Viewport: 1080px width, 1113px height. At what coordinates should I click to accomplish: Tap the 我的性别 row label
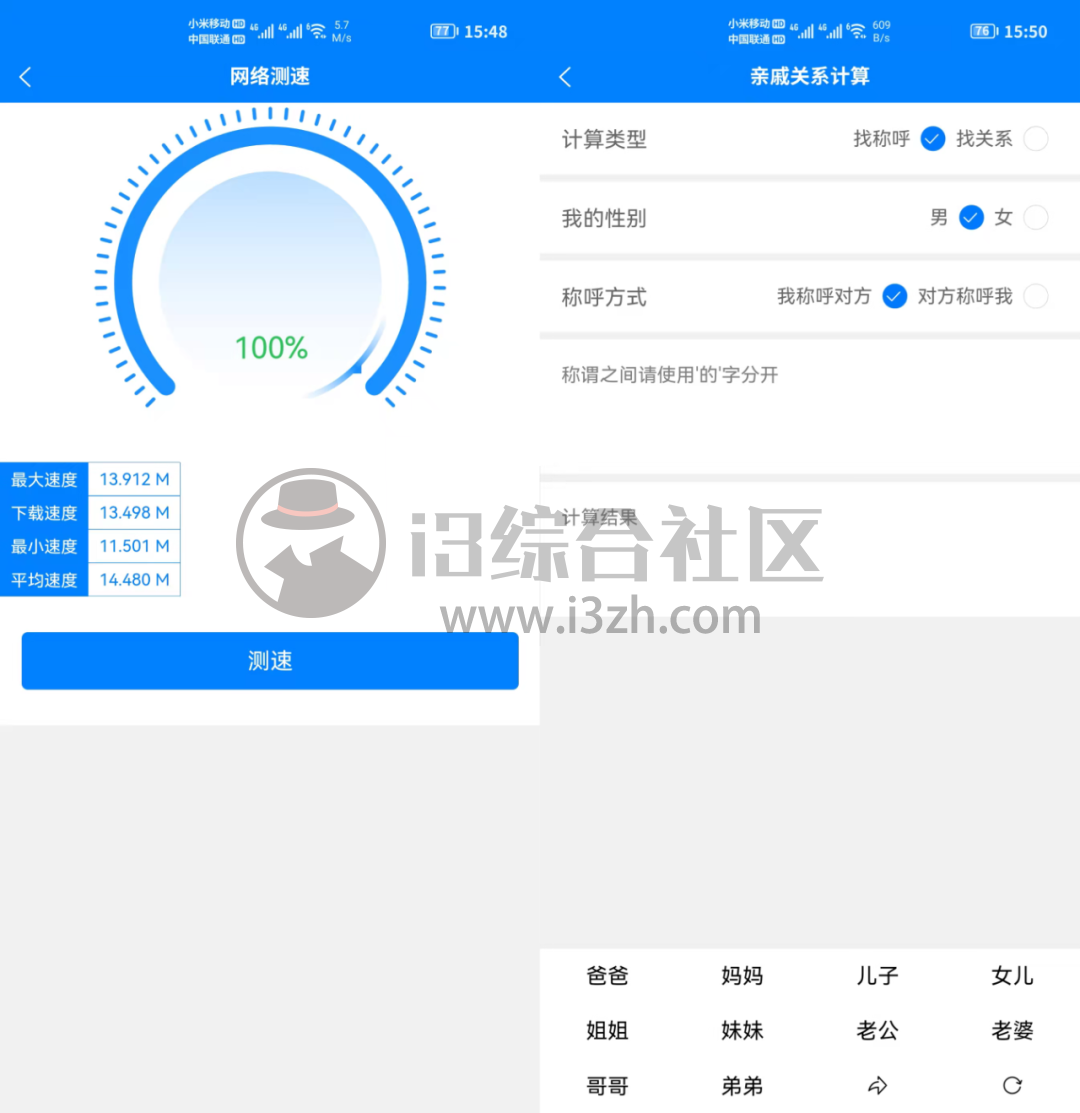(604, 218)
